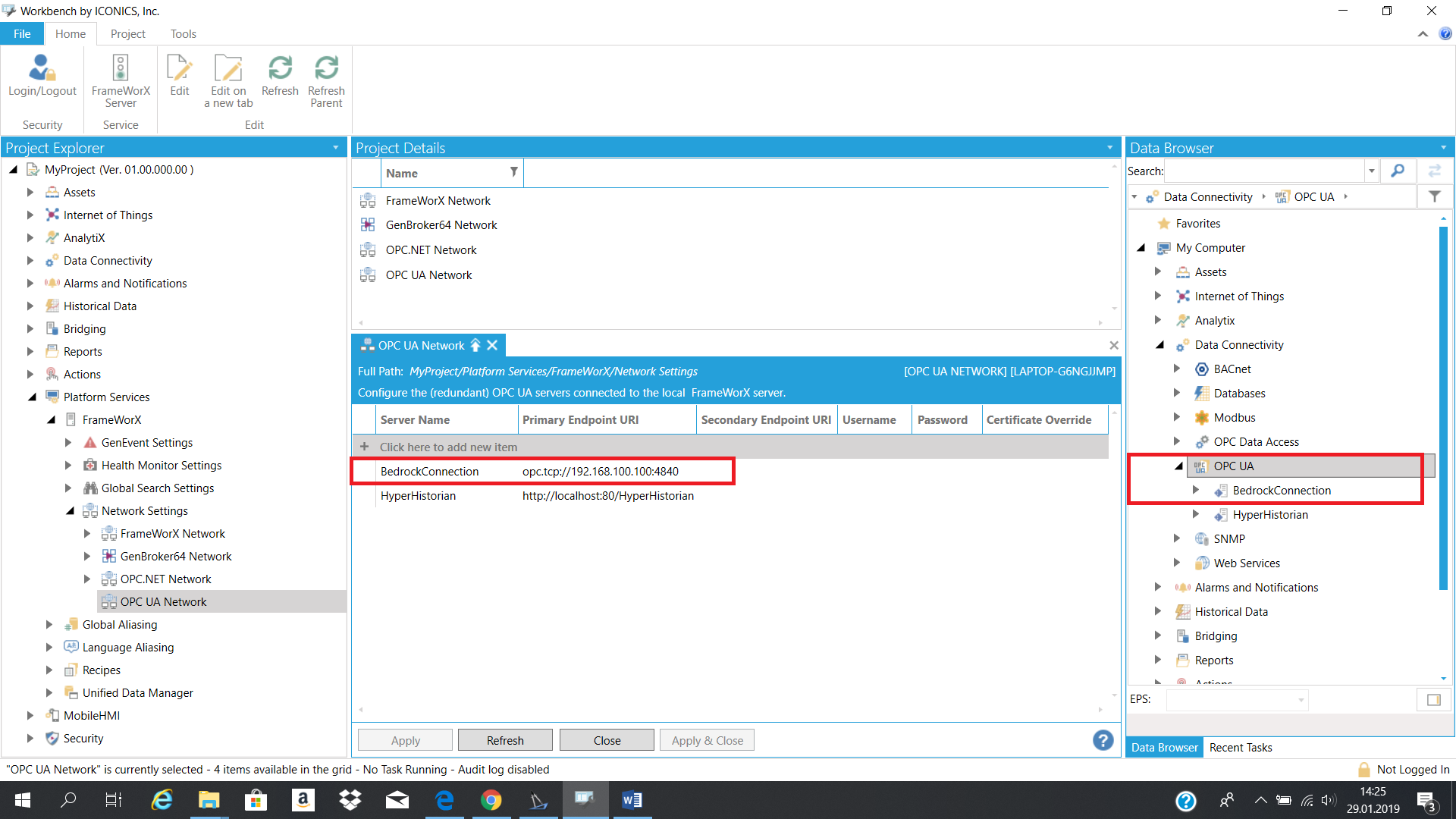This screenshot has height=819, width=1456.
Task: Select SNMP in Data Browser tree
Action: pyautogui.click(x=1229, y=539)
